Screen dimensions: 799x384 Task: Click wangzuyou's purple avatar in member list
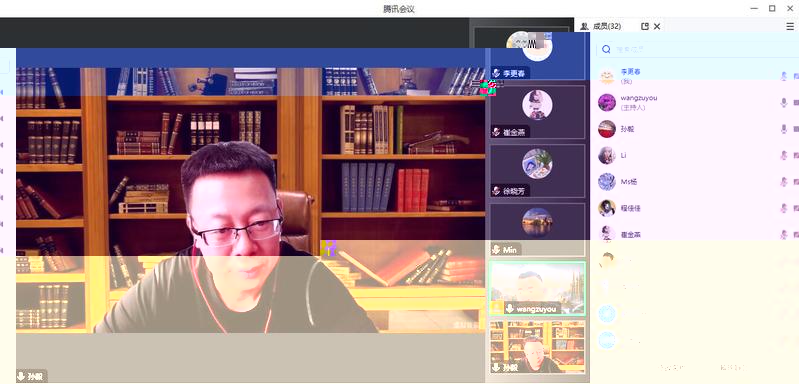(x=607, y=102)
